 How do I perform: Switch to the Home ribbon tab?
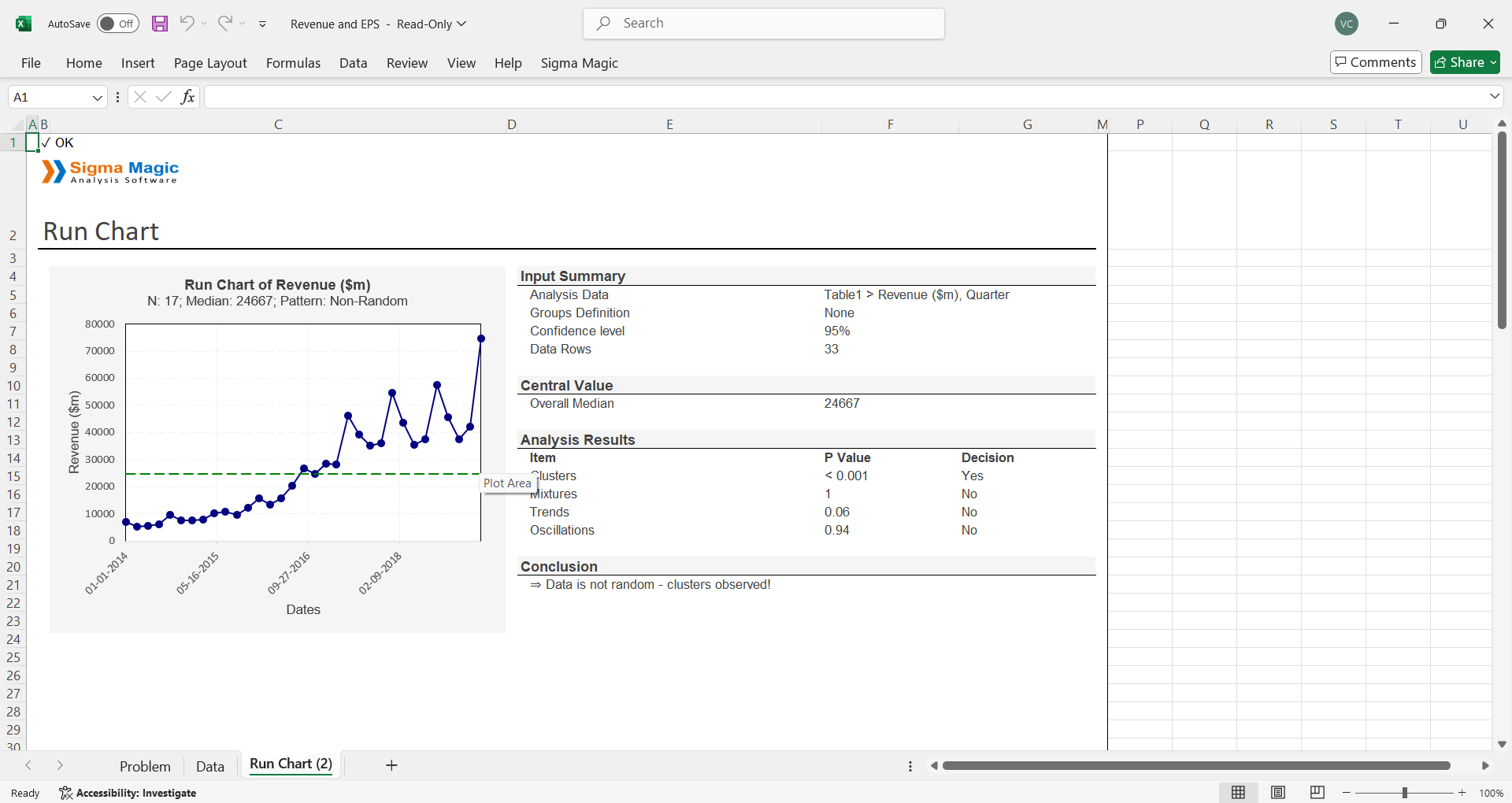click(84, 63)
